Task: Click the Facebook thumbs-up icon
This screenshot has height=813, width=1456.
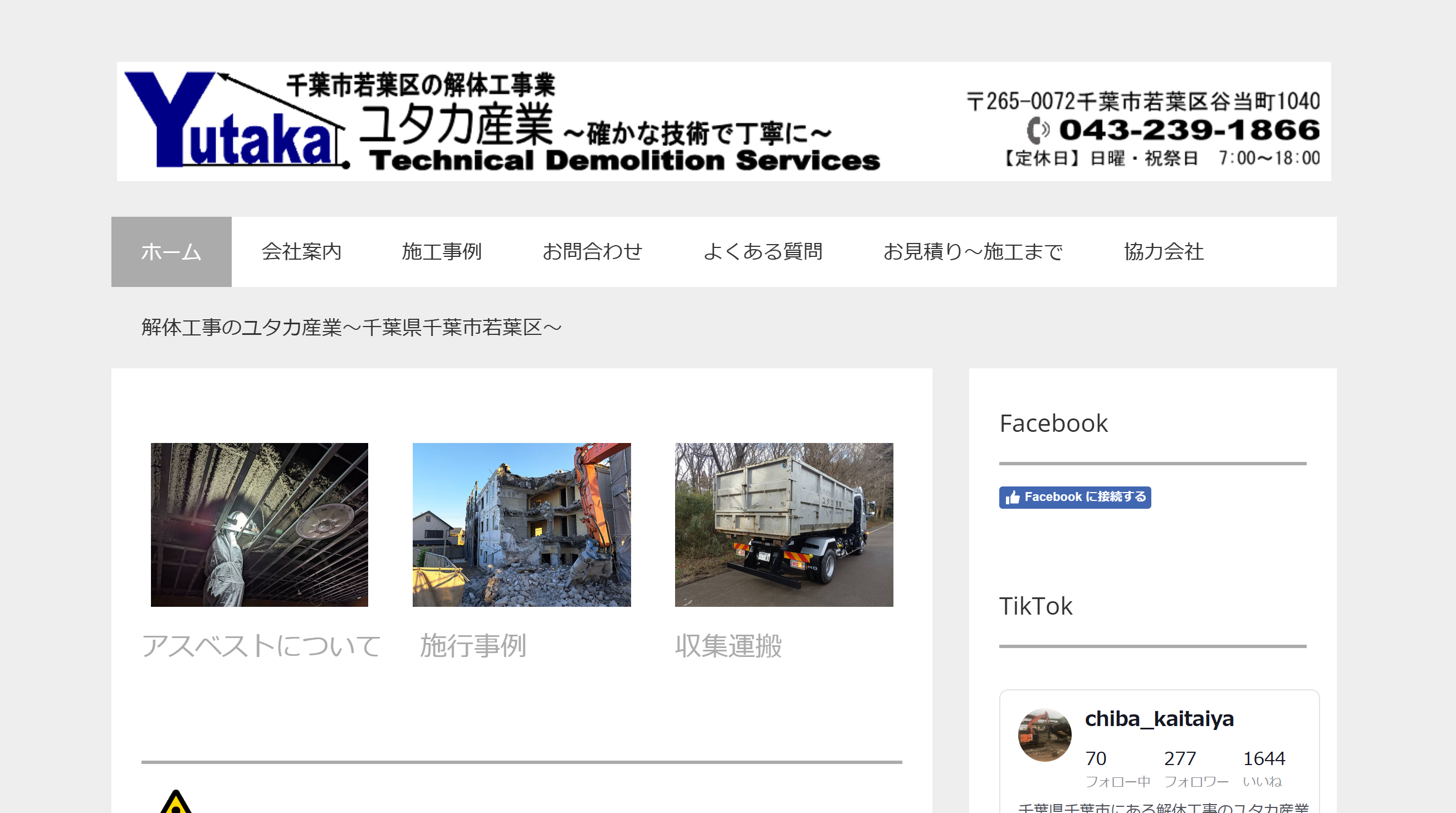Action: (x=1013, y=498)
